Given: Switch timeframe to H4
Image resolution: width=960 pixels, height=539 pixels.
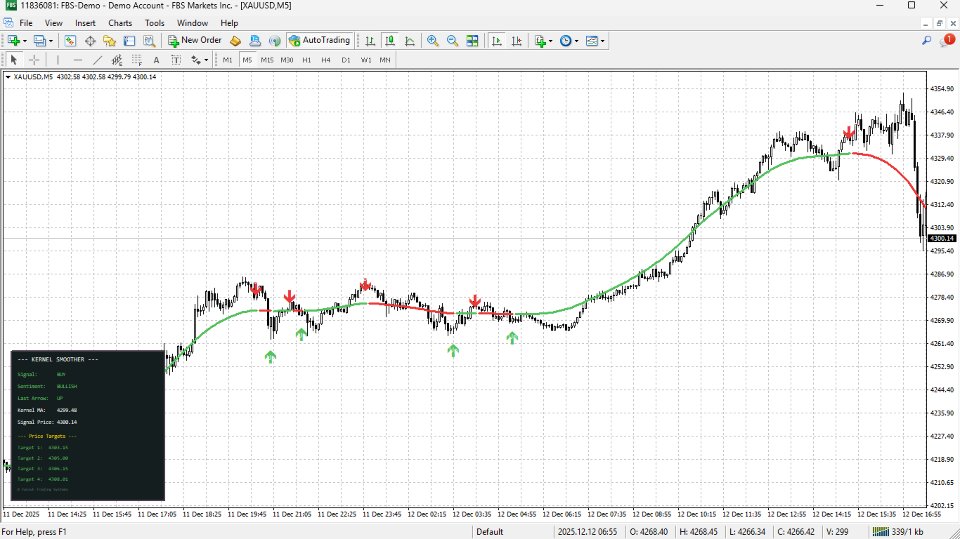Looking at the screenshot, I should pyautogui.click(x=326, y=59).
